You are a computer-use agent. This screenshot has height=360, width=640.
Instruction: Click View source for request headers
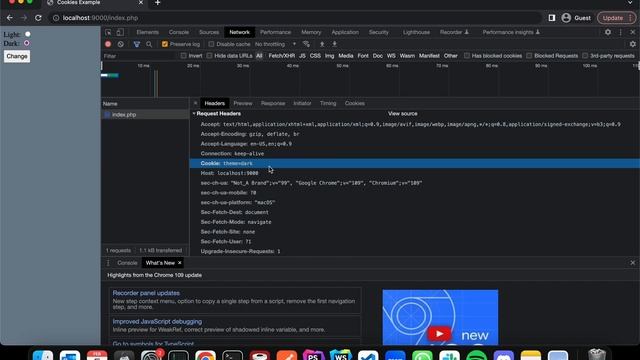(402, 113)
